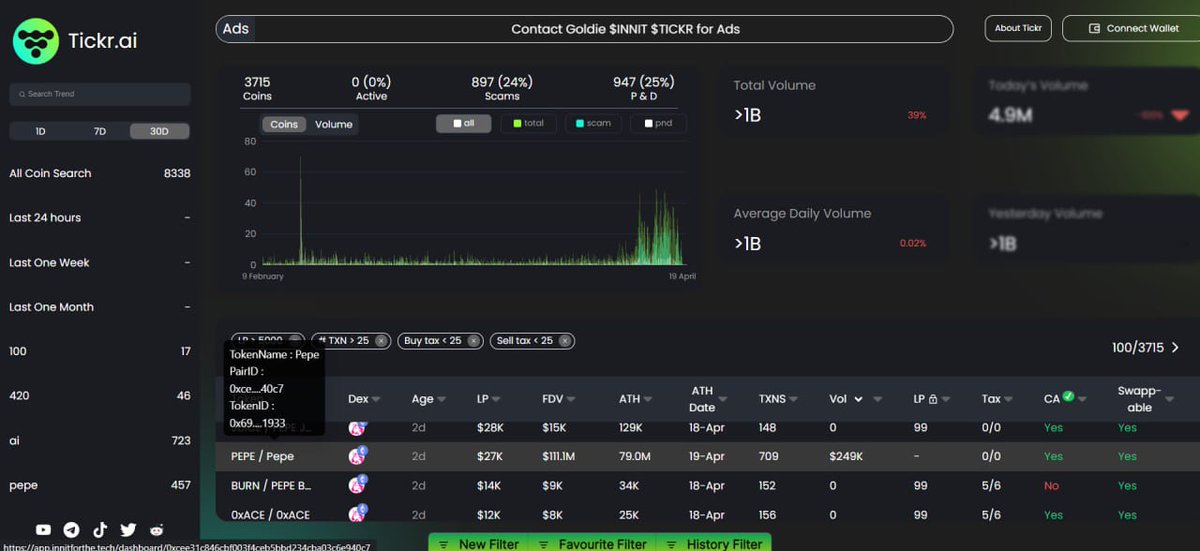
Task: Click the Connect Wallet button
Action: point(1132,28)
